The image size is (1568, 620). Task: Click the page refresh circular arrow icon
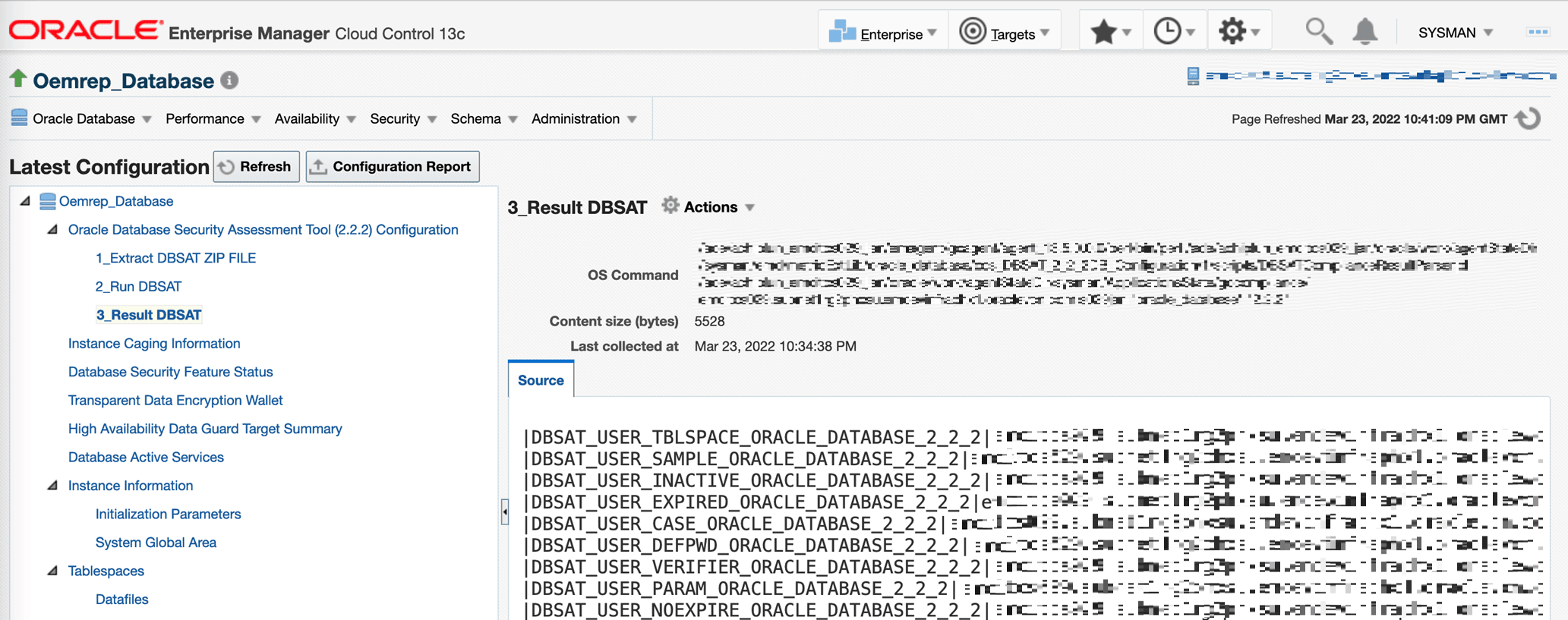1527,119
